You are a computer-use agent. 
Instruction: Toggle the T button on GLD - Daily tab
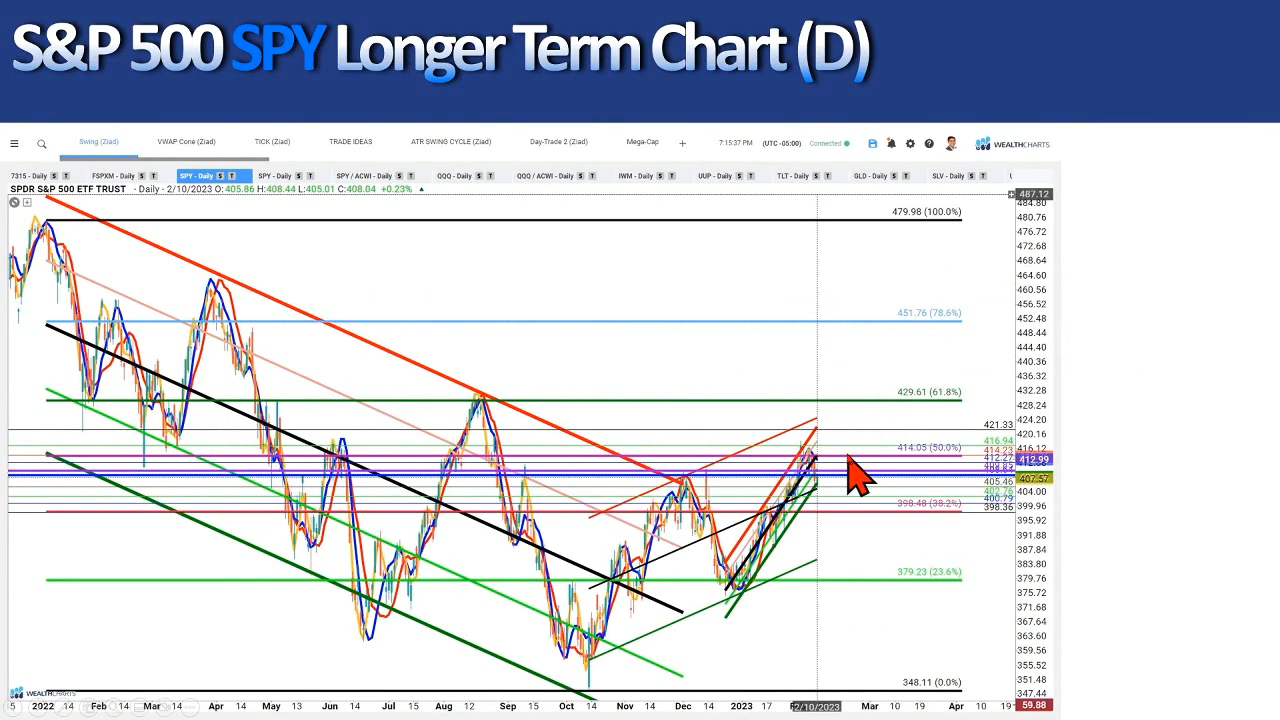point(908,176)
